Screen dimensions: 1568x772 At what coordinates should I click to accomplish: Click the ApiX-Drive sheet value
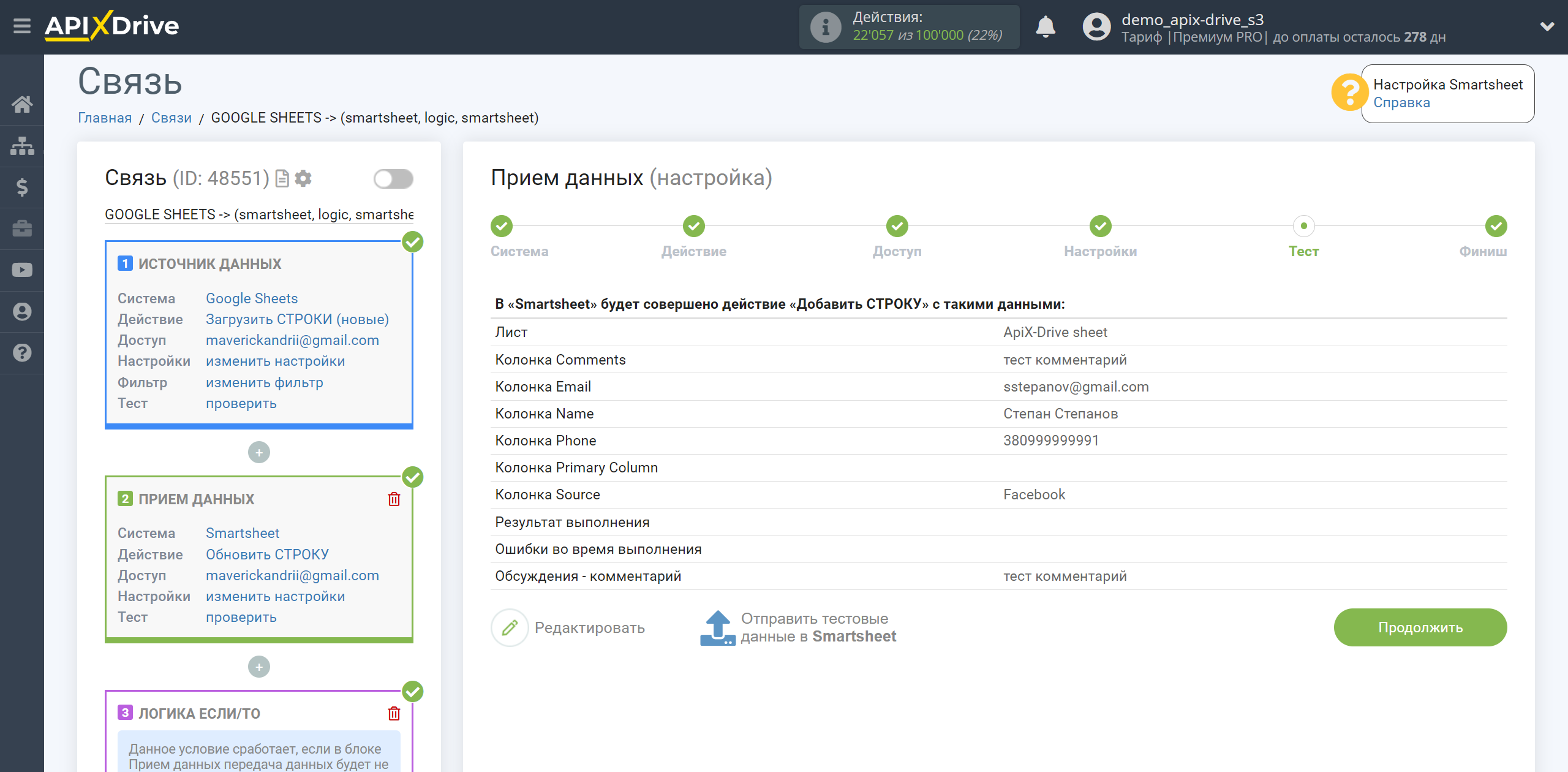[1055, 332]
